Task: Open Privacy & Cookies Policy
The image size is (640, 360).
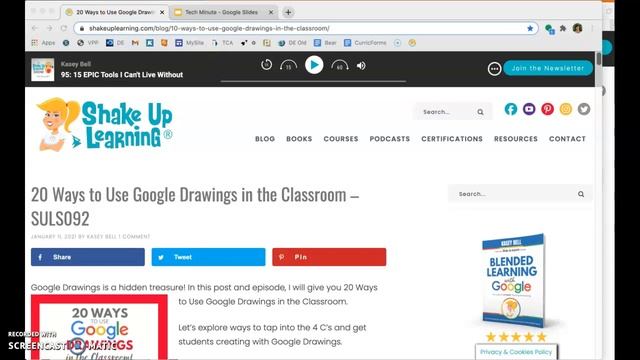Action: click(516, 352)
